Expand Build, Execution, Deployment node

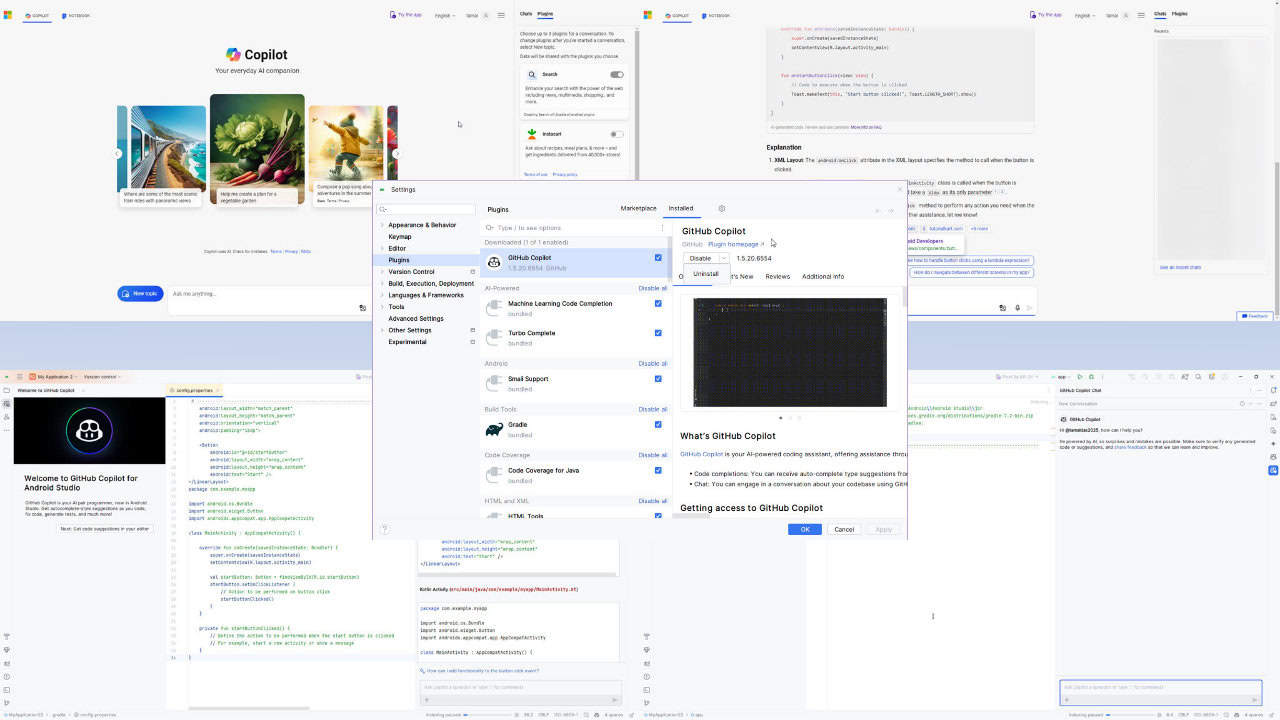pos(382,283)
